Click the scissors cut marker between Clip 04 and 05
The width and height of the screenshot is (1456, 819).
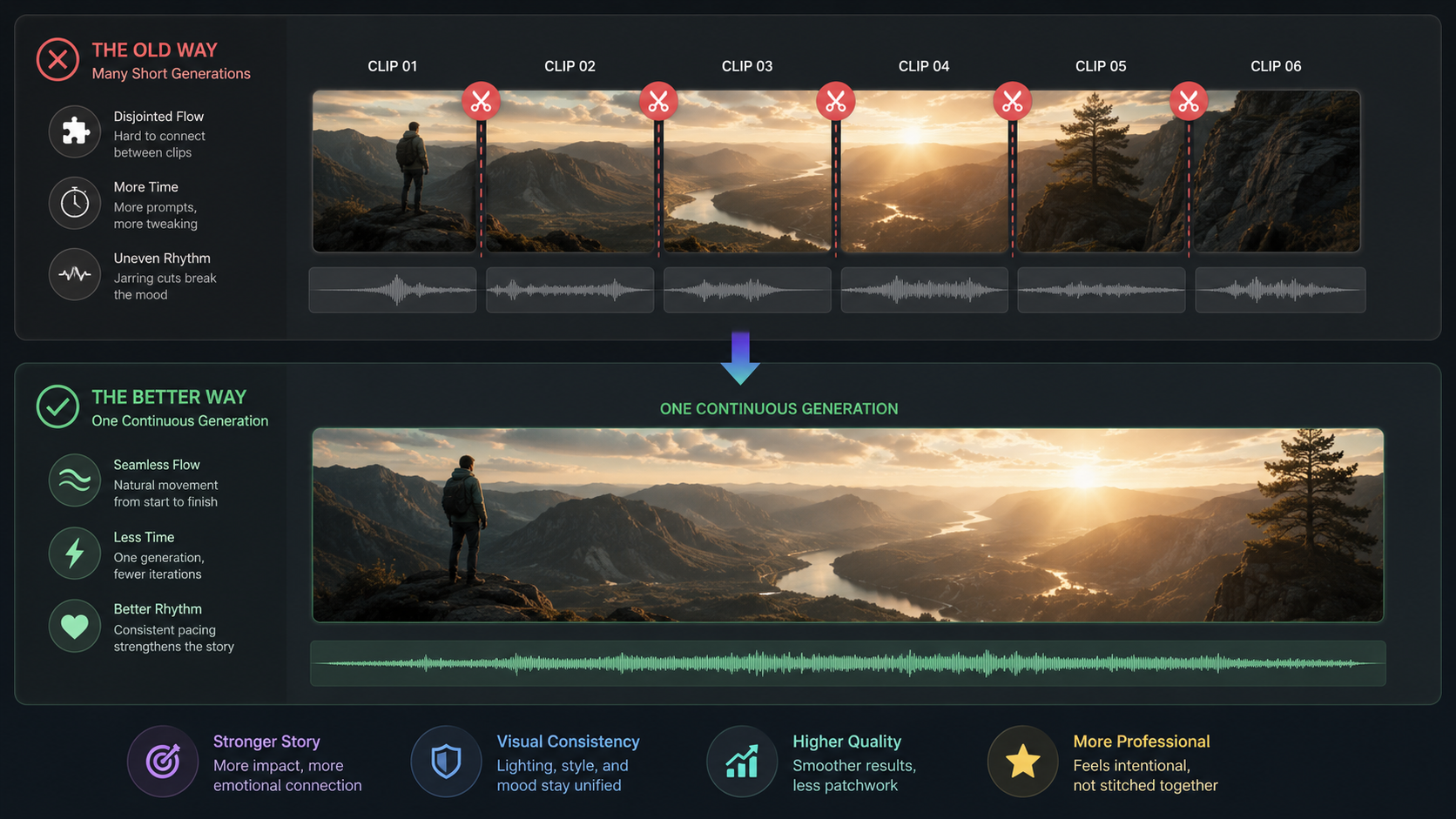[x=1012, y=102]
